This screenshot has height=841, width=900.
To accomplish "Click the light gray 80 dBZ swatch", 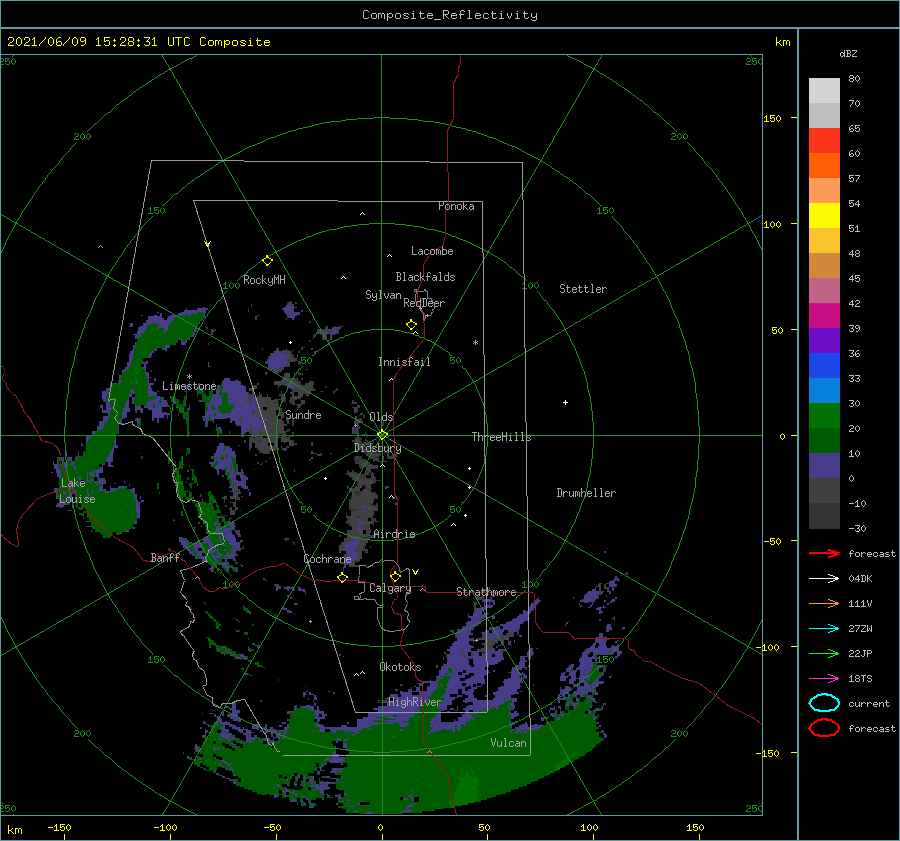I will coord(824,90).
